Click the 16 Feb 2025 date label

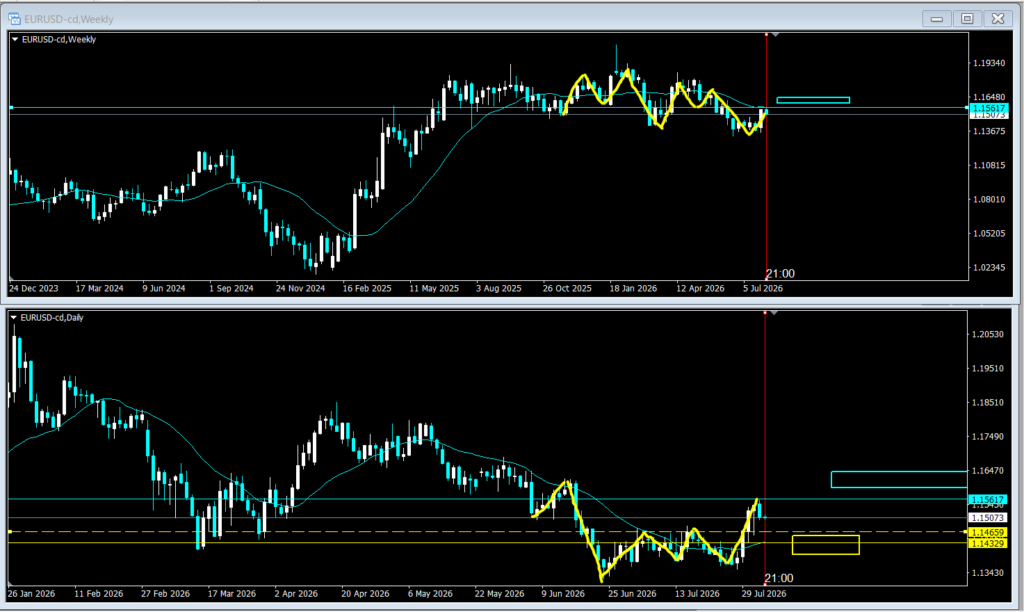pyautogui.click(x=367, y=288)
